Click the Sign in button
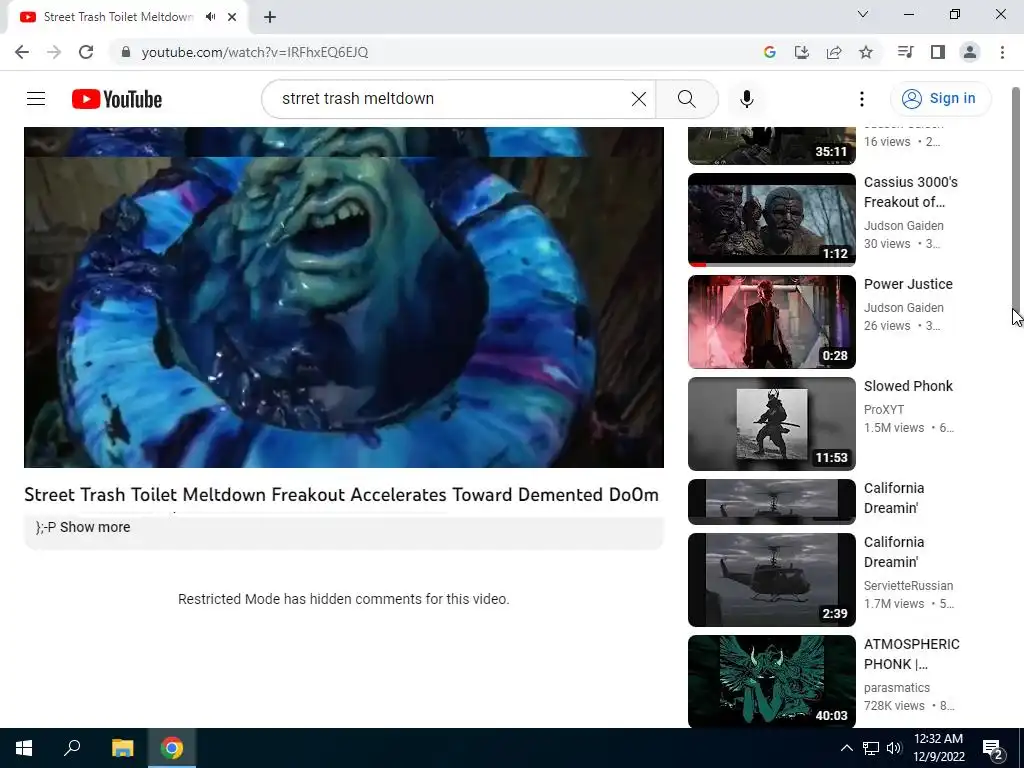 tap(940, 99)
